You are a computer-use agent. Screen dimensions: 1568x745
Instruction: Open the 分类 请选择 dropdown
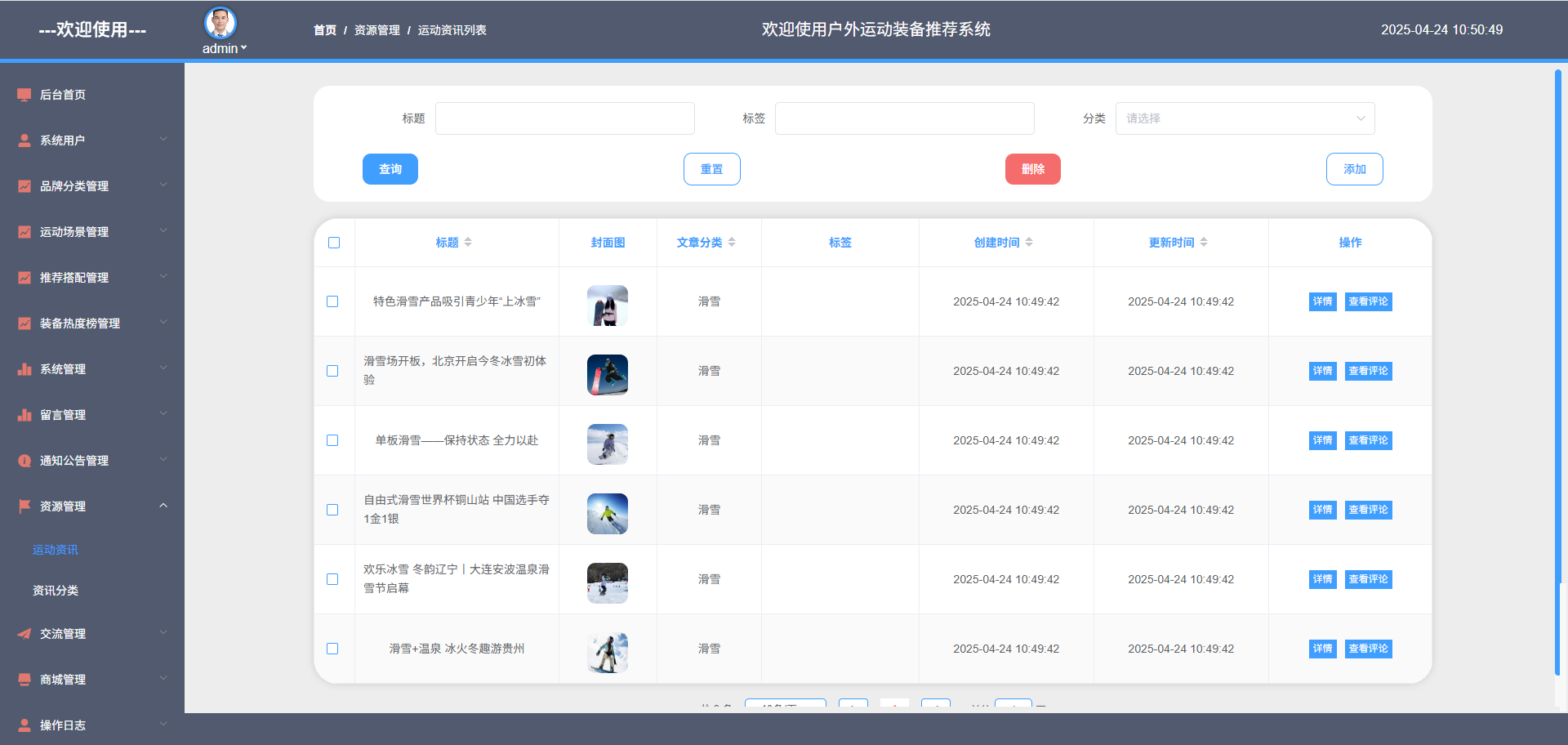[1245, 118]
